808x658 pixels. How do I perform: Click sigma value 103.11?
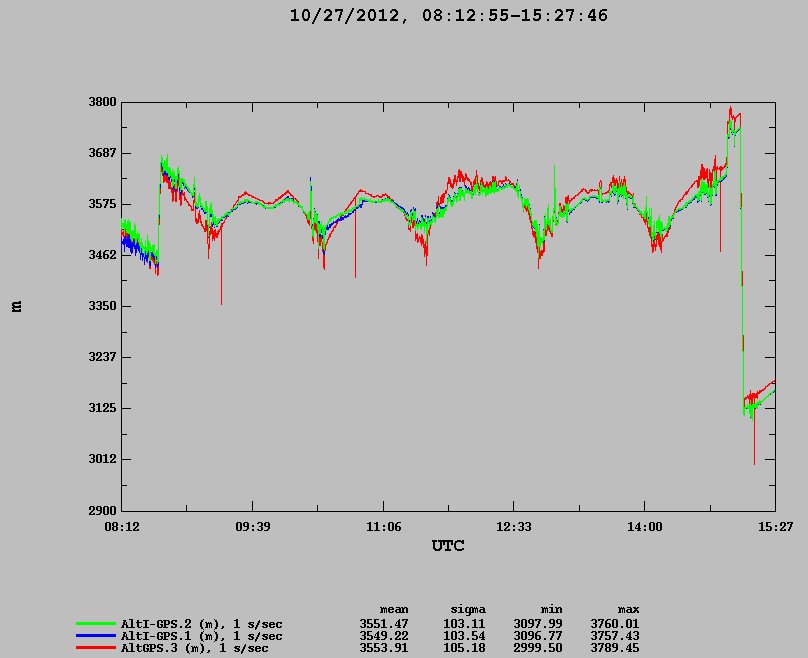tap(464, 624)
